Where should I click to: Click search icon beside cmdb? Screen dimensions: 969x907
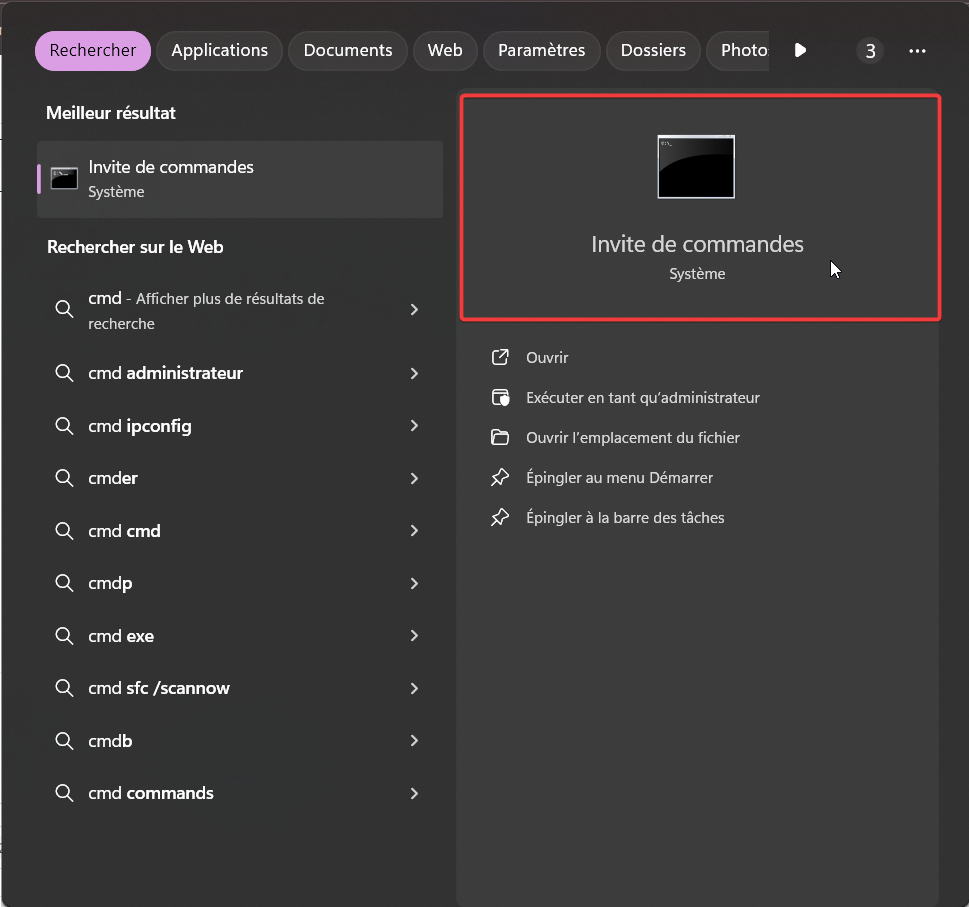pyautogui.click(x=64, y=740)
